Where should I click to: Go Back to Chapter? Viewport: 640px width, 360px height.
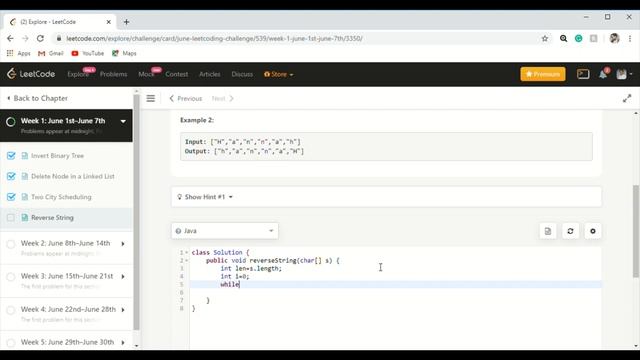[x=38, y=98]
